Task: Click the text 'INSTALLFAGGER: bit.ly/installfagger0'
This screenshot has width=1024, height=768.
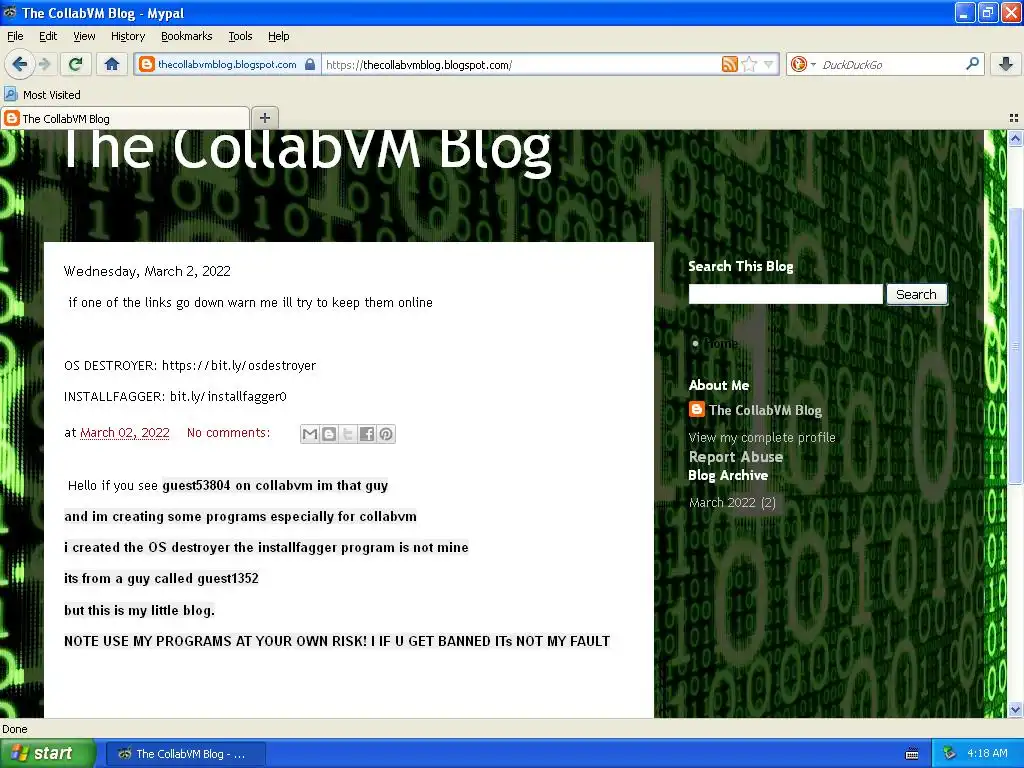Action: (175, 396)
